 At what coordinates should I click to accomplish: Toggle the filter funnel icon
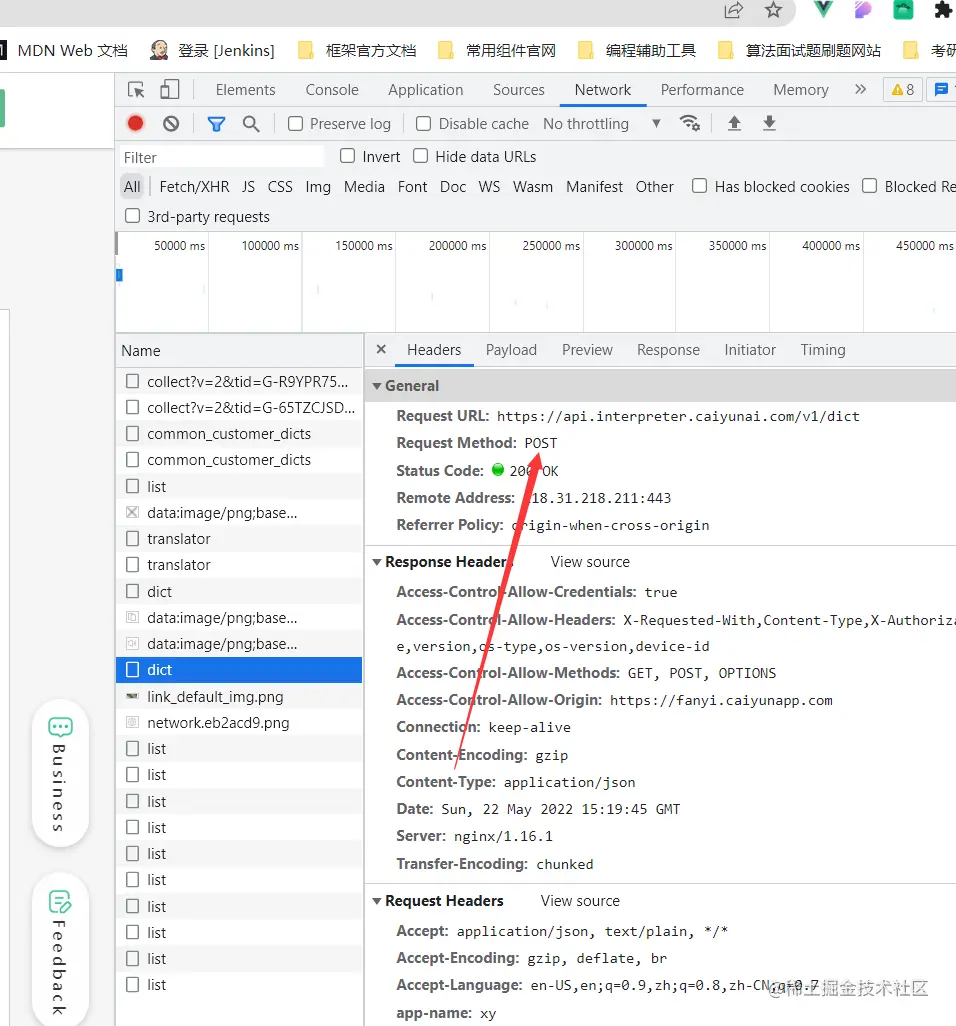coord(216,123)
